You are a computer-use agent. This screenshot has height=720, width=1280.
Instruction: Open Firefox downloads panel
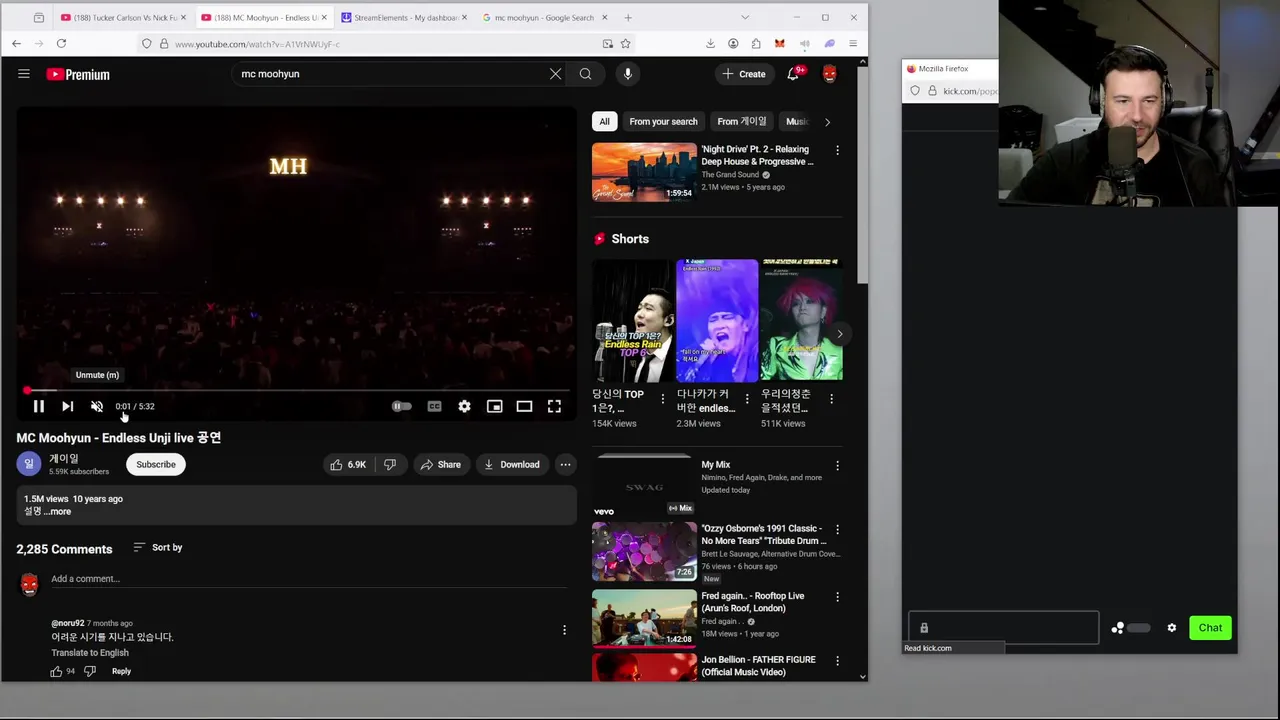point(710,43)
